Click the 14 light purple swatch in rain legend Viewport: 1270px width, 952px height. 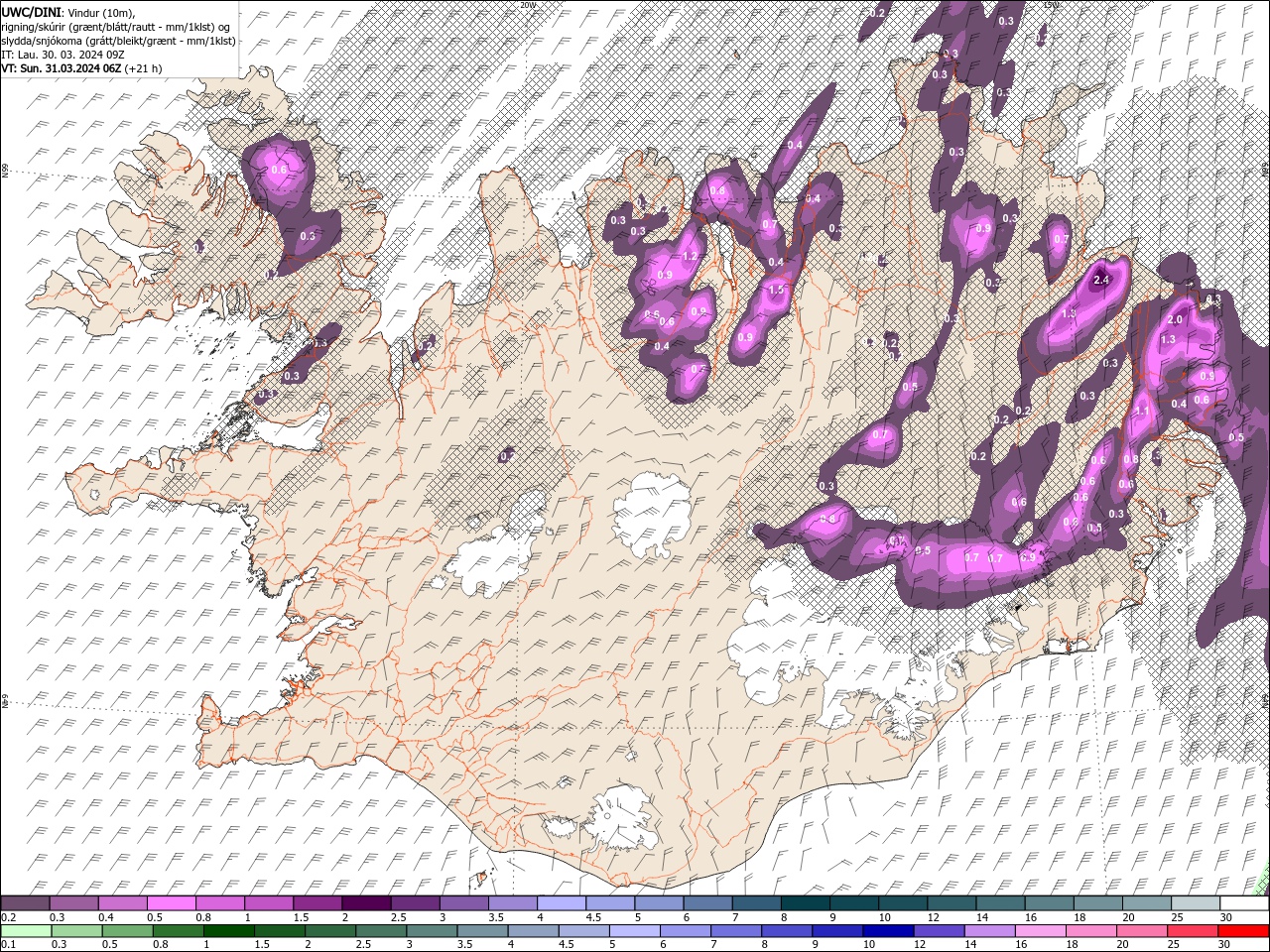[988, 931]
